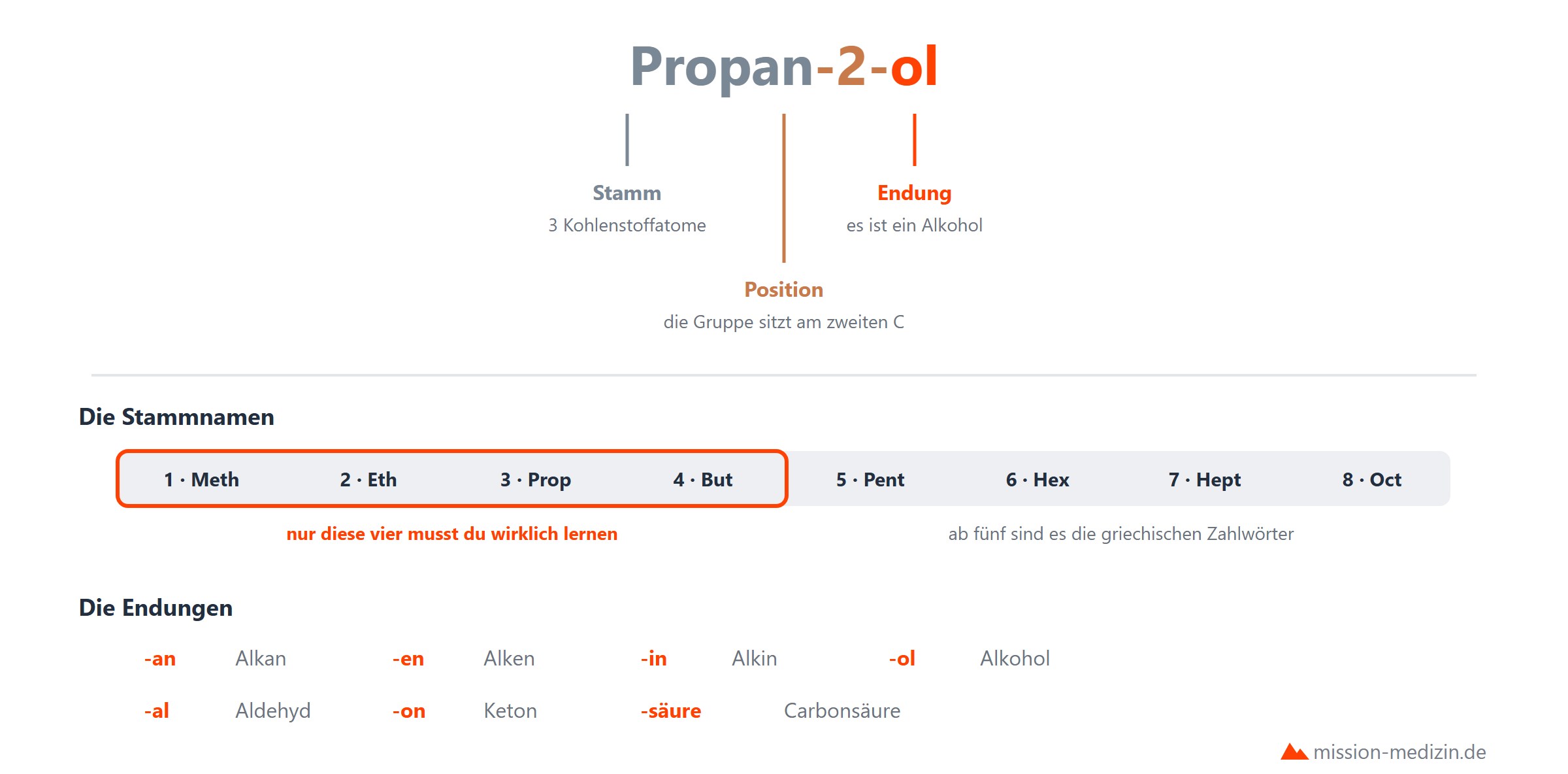1568x774 pixels.
Task: Select the '-in' ending label
Action: pos(654,658)
